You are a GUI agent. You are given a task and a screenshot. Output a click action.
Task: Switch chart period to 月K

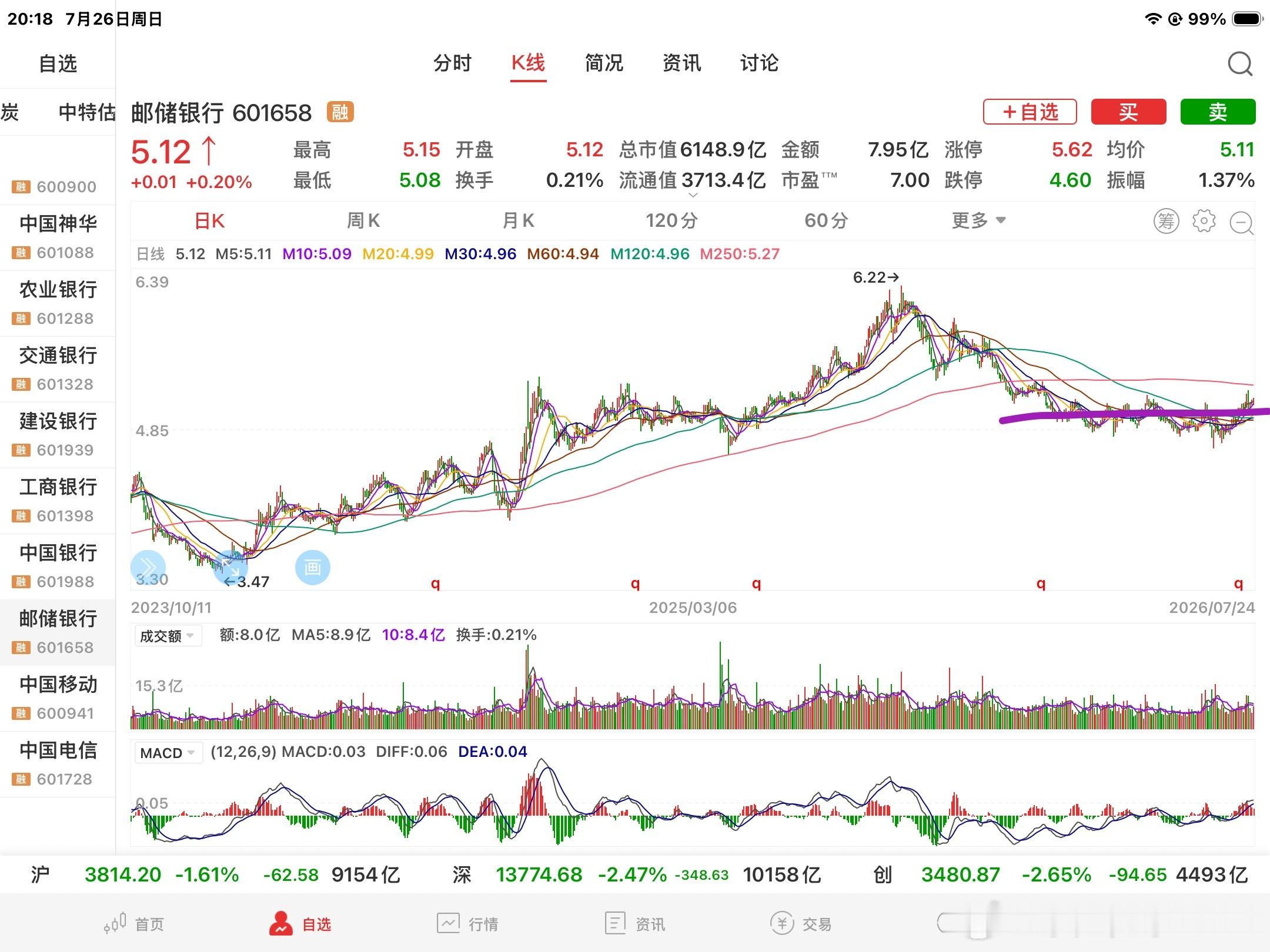coord(518,221)
